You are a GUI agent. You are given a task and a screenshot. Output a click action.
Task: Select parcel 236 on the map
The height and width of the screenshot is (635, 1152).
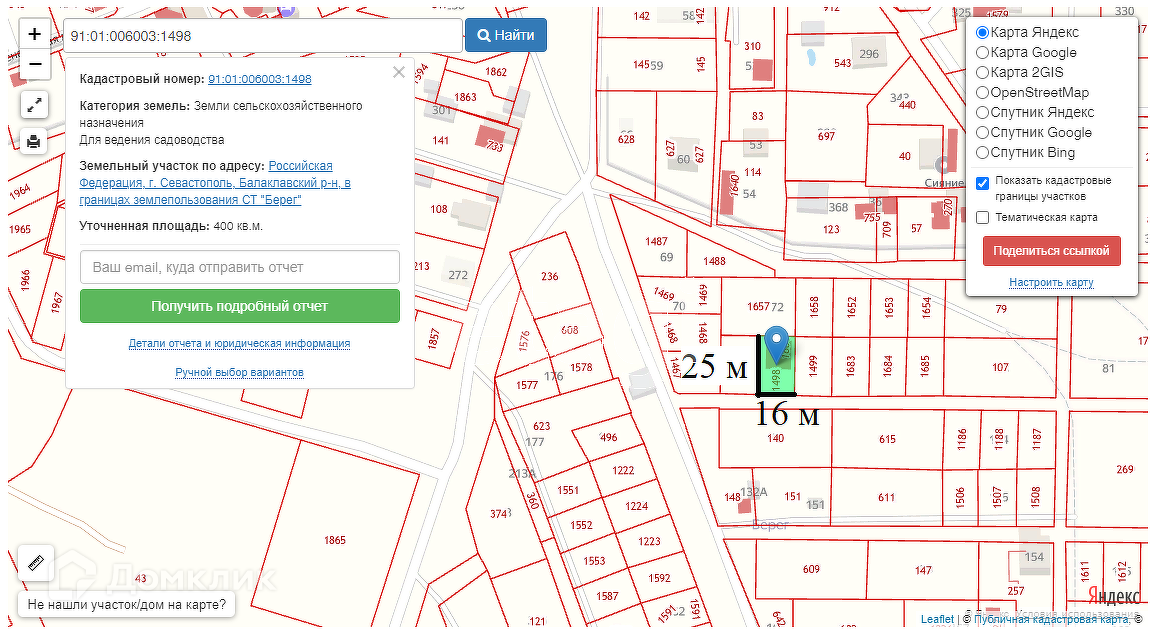550,276
